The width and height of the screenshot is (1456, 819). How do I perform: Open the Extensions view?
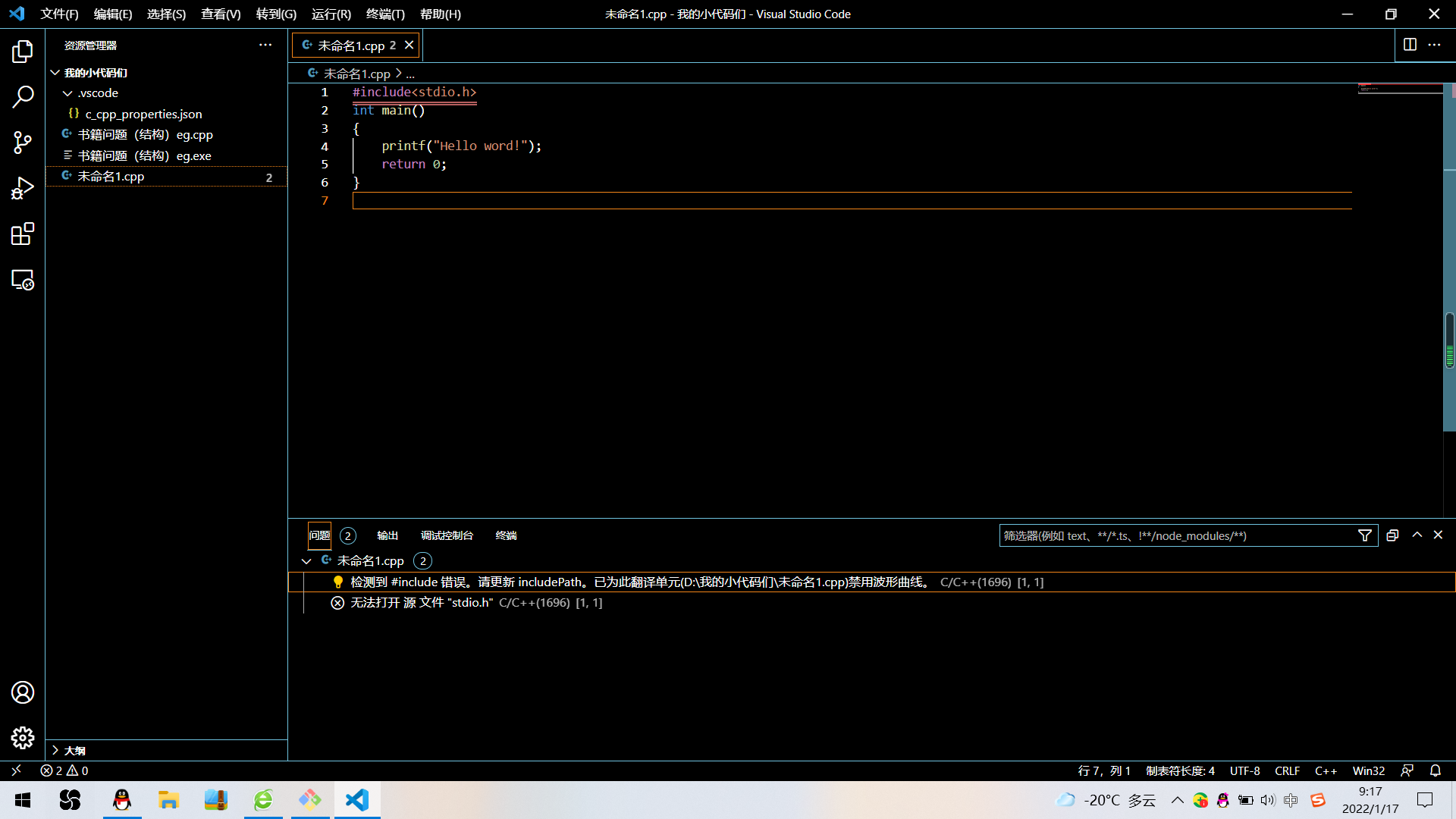[x=23, y=234]
